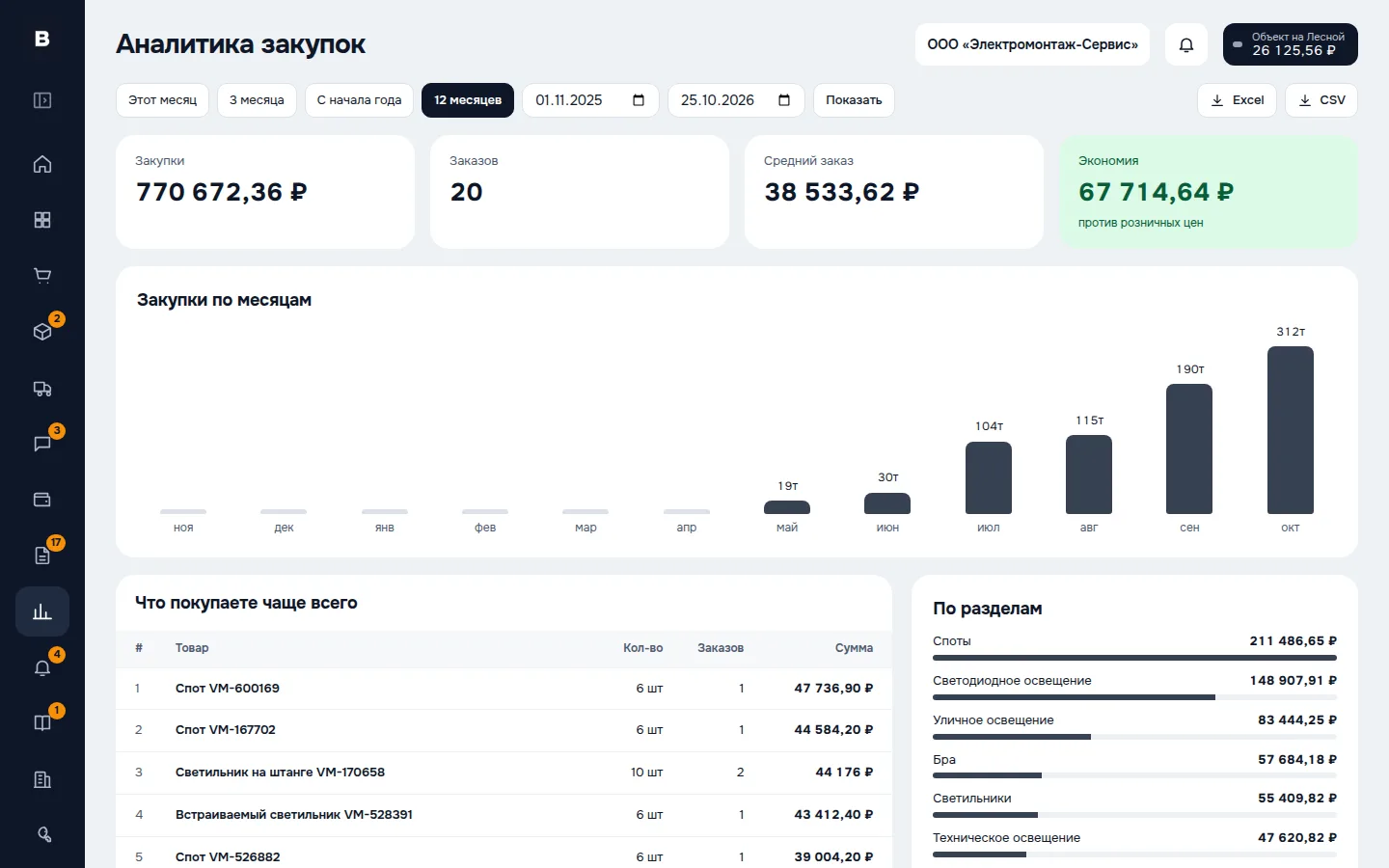Open the building company icon
The height and width of the screenshot is (868, 1389).
tap(42, 779)
